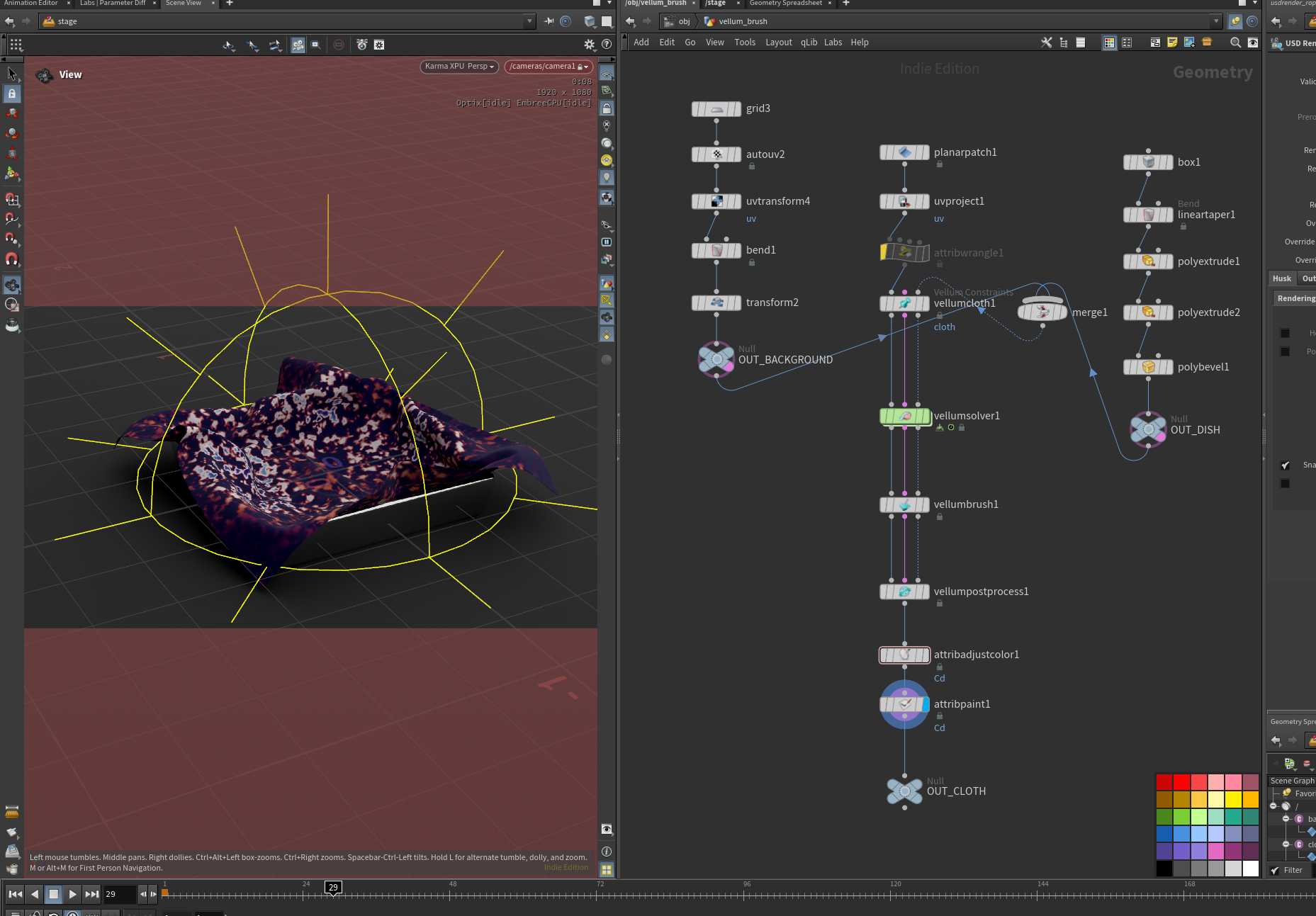Toggle the checked Sna checkbox in right panel
The height and width of the screenshot is (916, 1316).
tap(1286, 465)
